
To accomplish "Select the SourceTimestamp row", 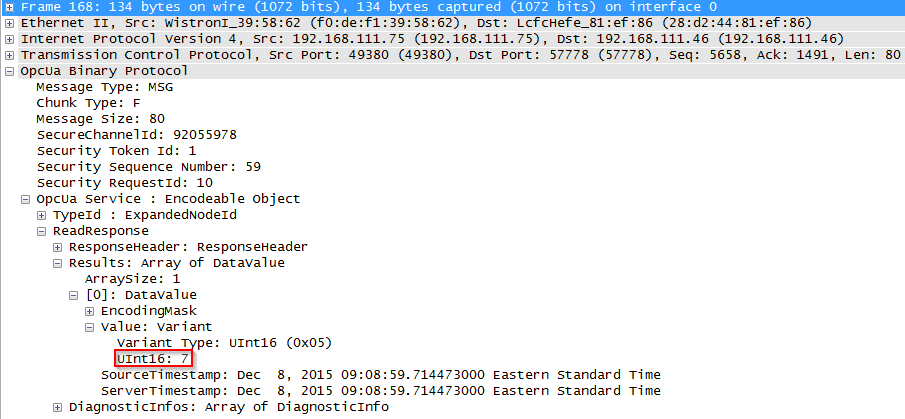I will click(x=381, y=375).
